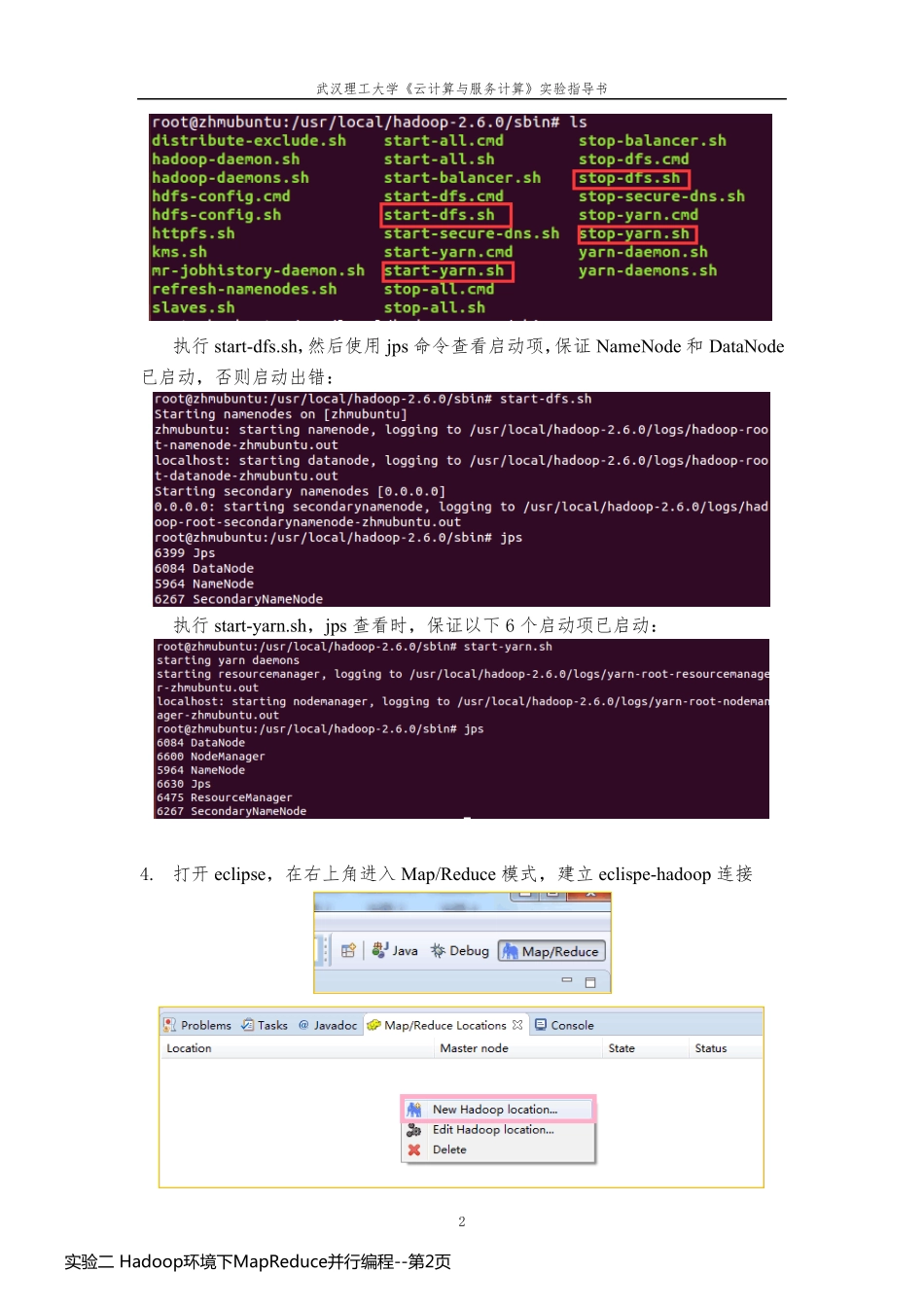Screen dimensions: 924x1307
Task: Choose Edit Hadoop location from context menu
Action: coord(497,1130)
